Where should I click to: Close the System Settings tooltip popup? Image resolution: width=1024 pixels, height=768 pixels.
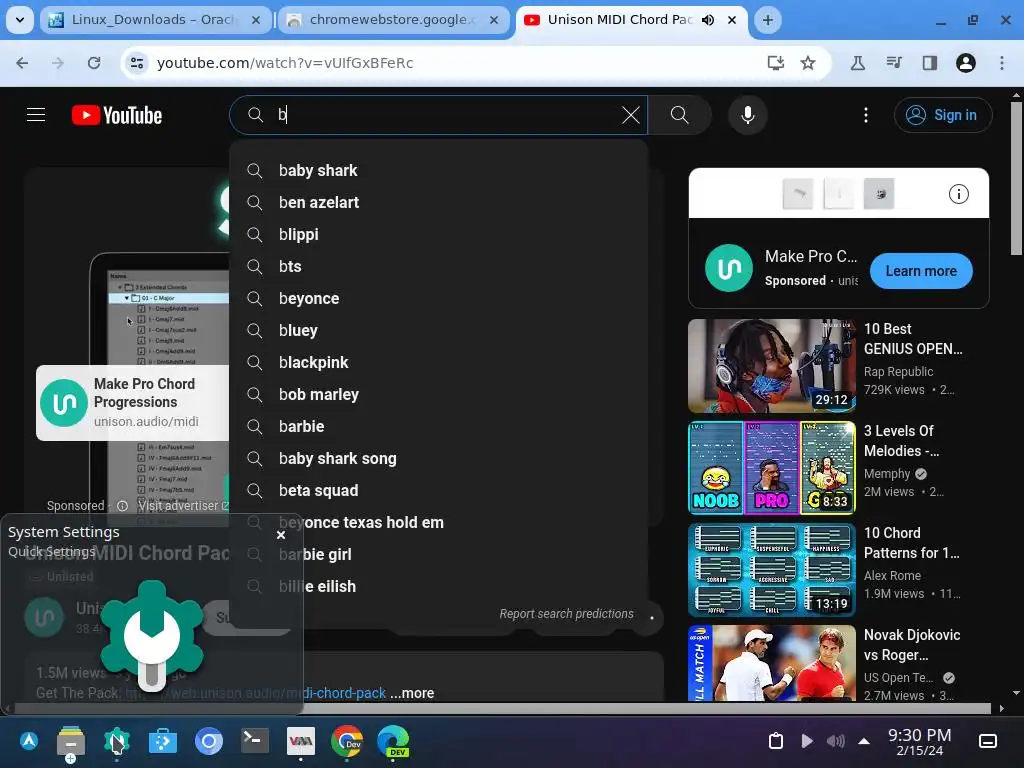(281, 535)
